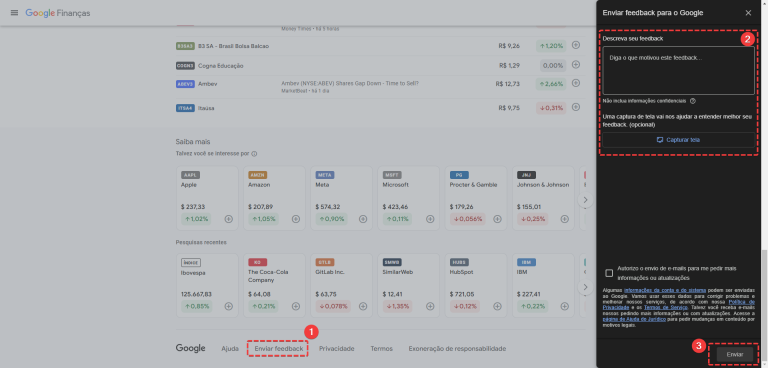
Task: Select the ITSA4 ticker badge
Action: [185, 108]
